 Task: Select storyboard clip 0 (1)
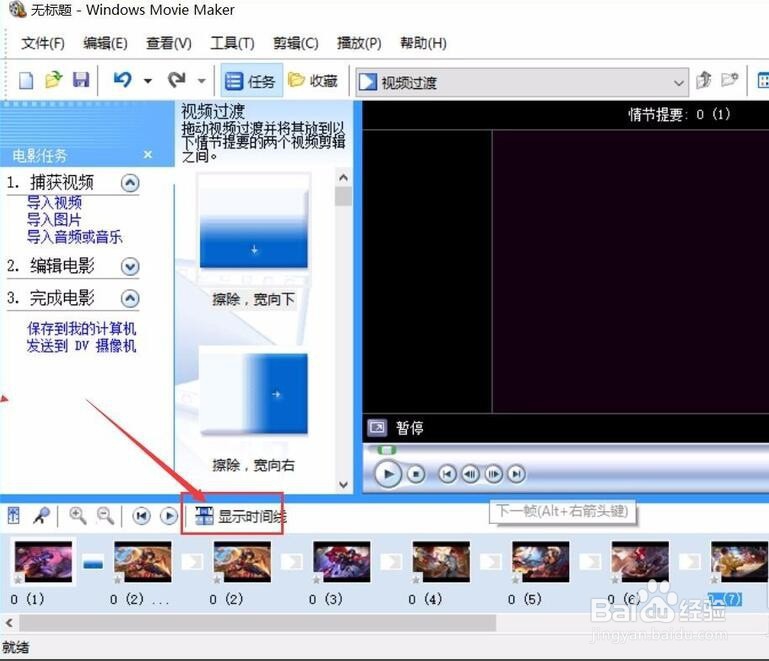[x=44, y=562]
